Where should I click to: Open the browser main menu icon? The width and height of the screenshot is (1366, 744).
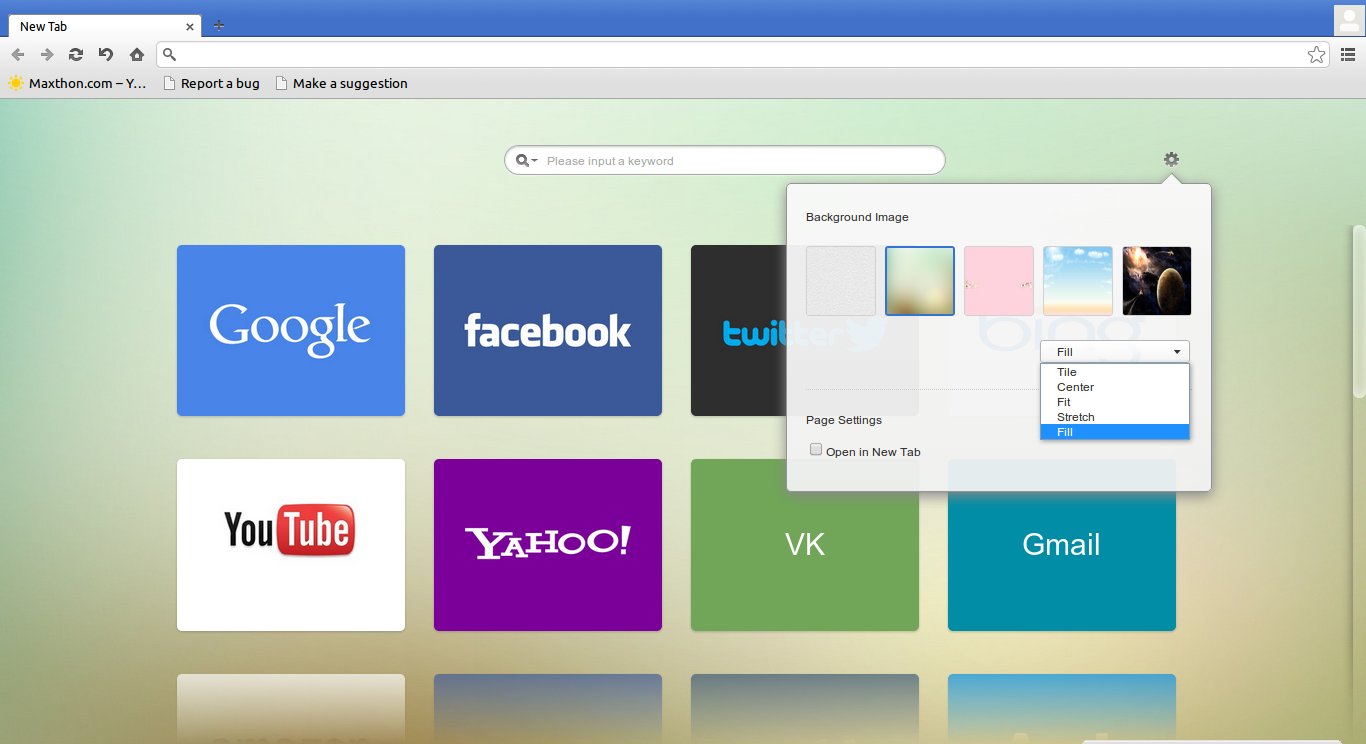[1348, 54]
